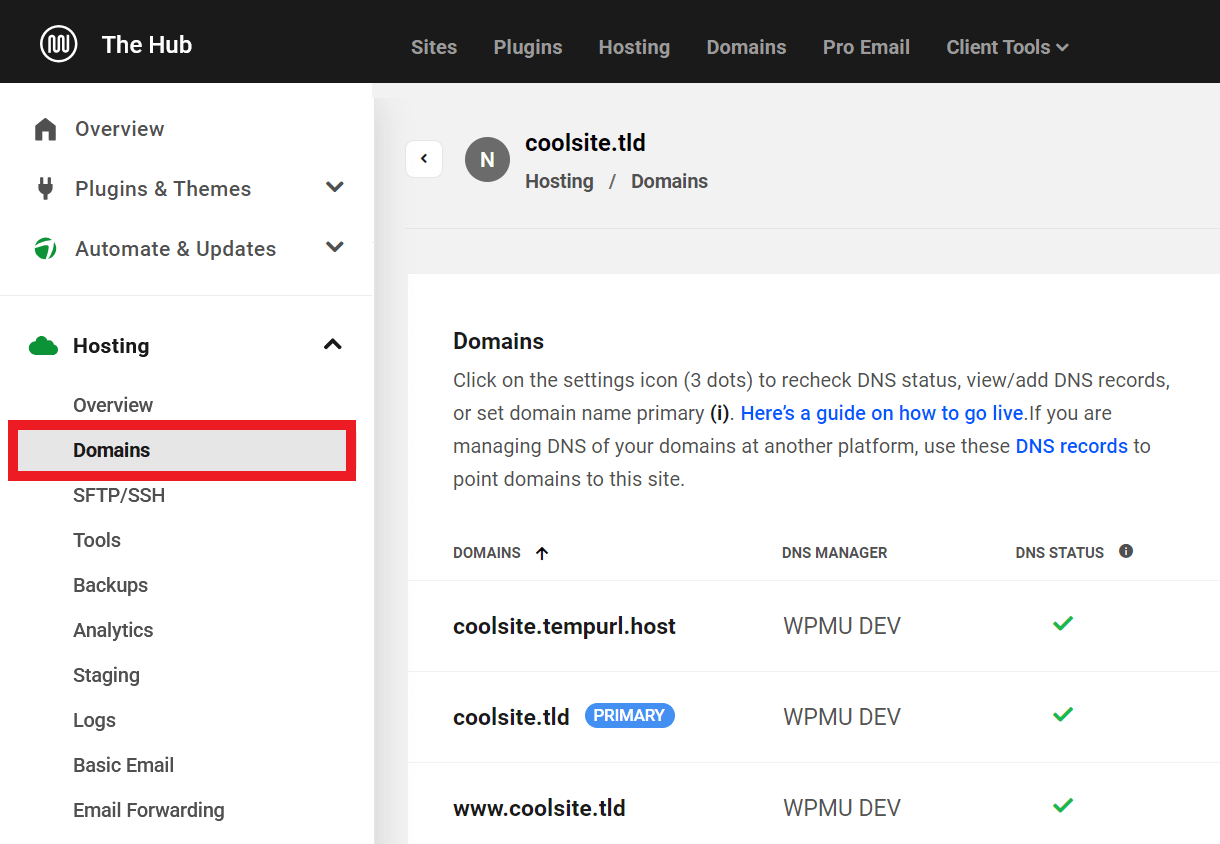Click the site avatar N icon
Viewport: 1220px width, 844px height.
pos(487,160)
